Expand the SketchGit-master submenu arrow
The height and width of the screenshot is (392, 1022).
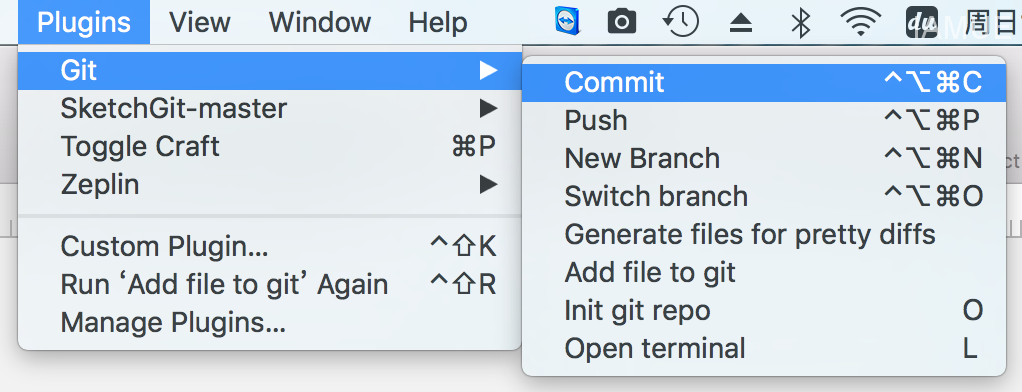[x=488, y=108]
